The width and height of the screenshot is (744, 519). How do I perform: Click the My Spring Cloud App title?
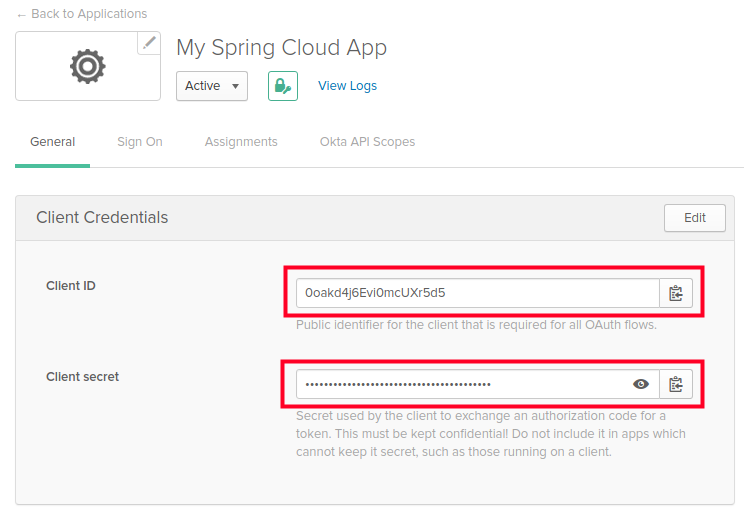[x=281, y=48]
